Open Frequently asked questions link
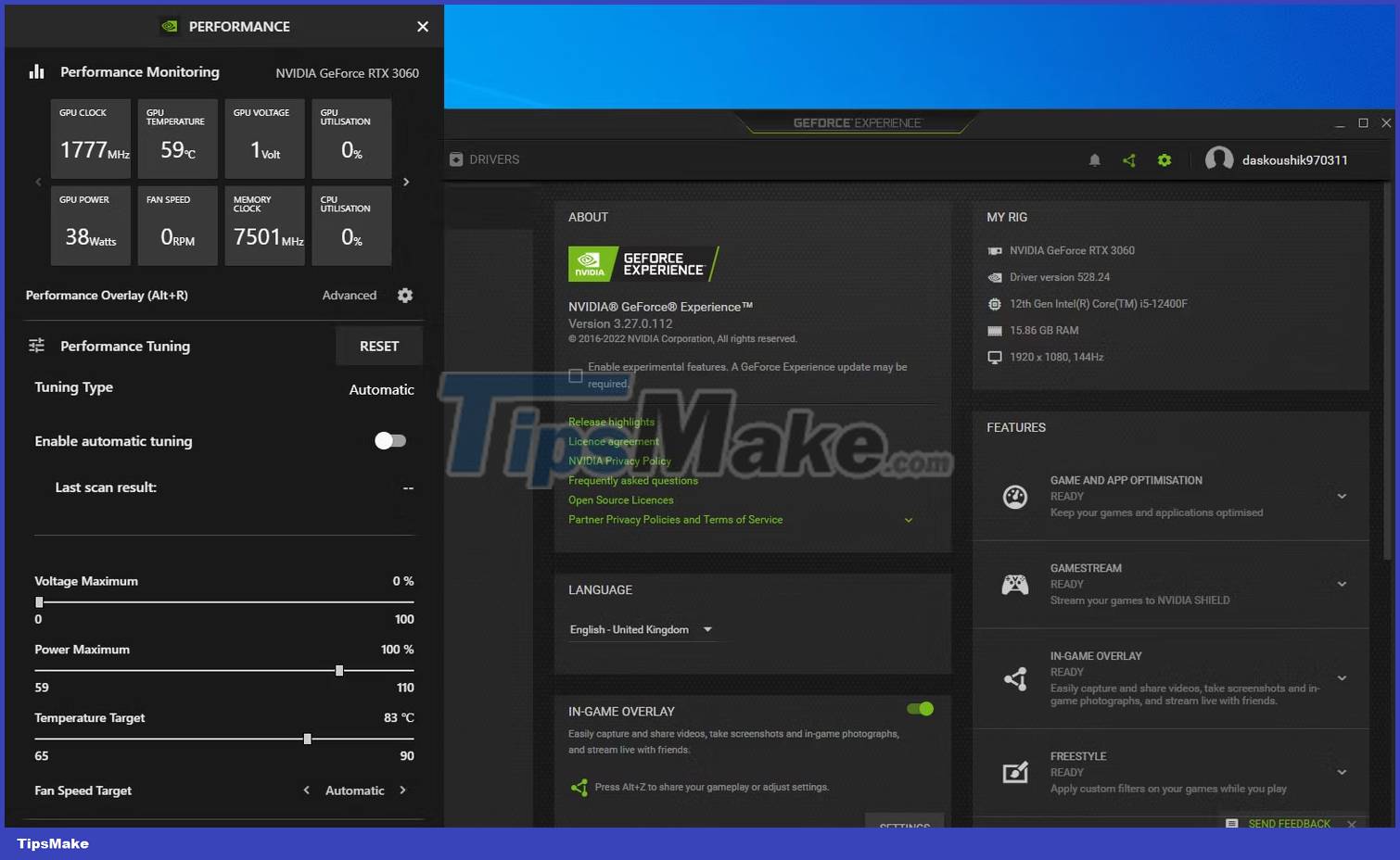Viewport: 1400px width, 860px height. coord(633,480)
